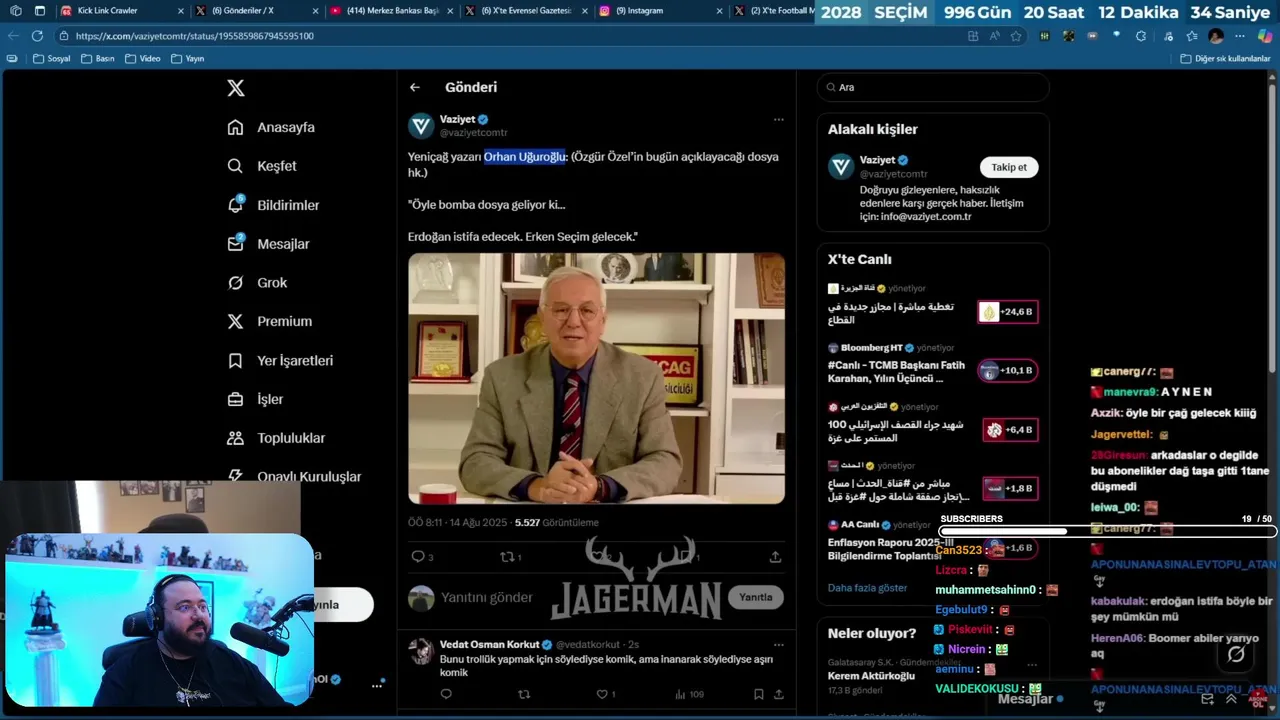Switch to X'te Evrensel Gazetesi tab
The height and width of the screenshot is (720, 1280).
527,11
